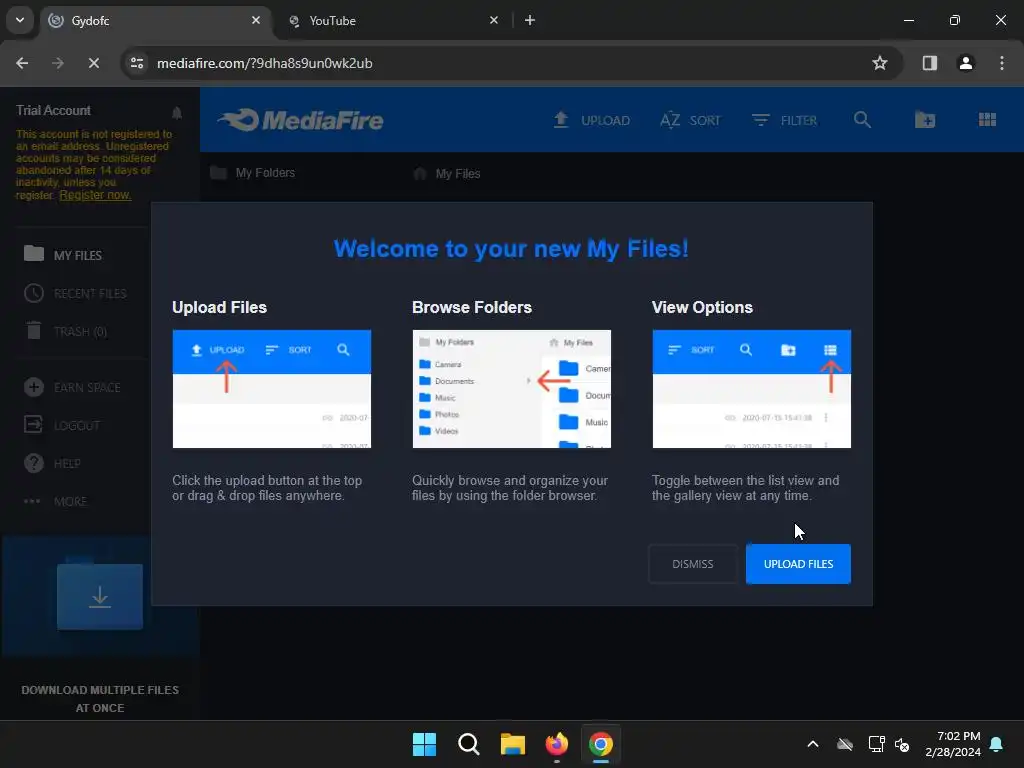Open Windows taskbar search
This screenshot has width=1024, height=768.
[x=468, y=744]
